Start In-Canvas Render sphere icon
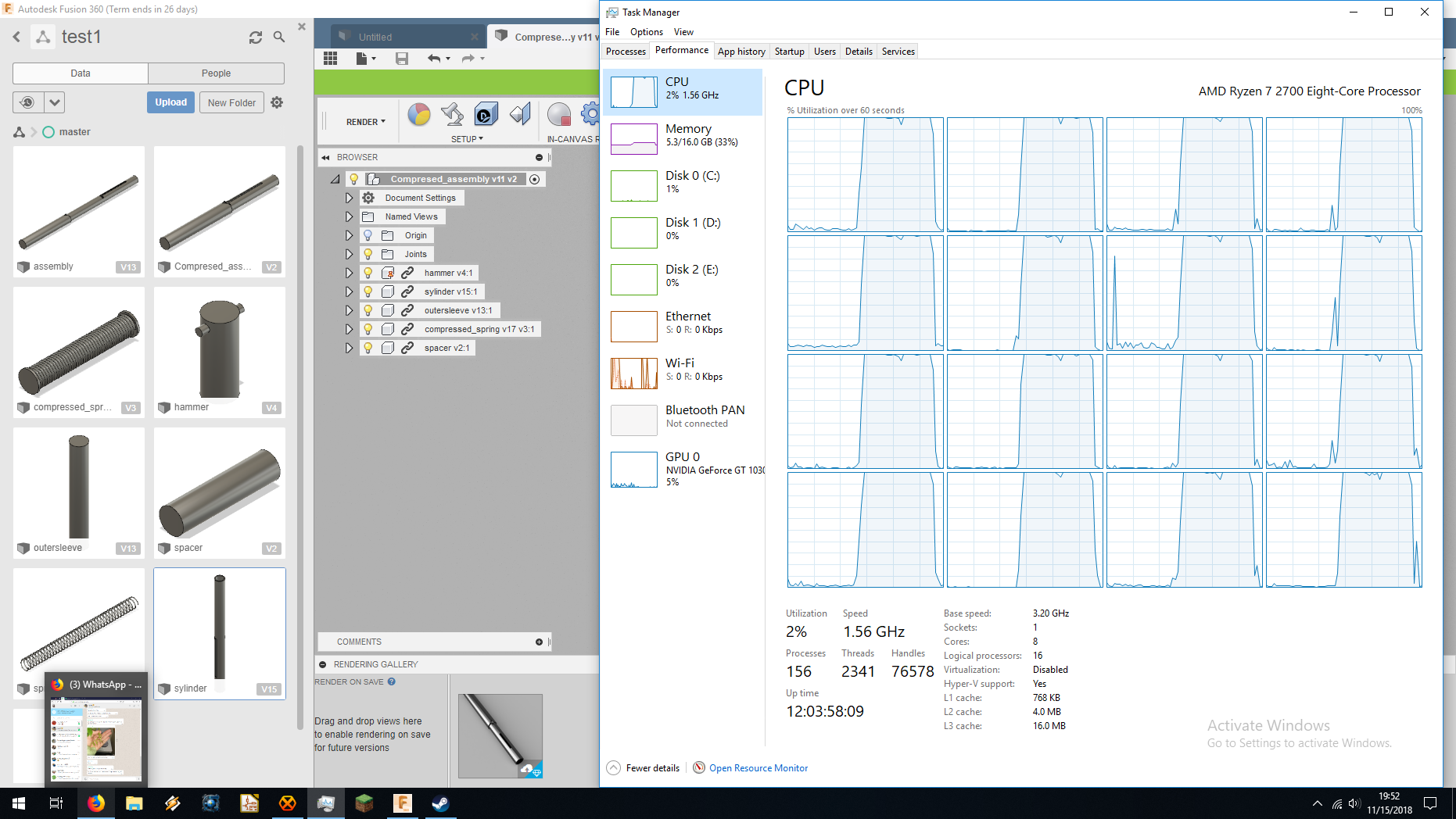 tap(559, 115)
